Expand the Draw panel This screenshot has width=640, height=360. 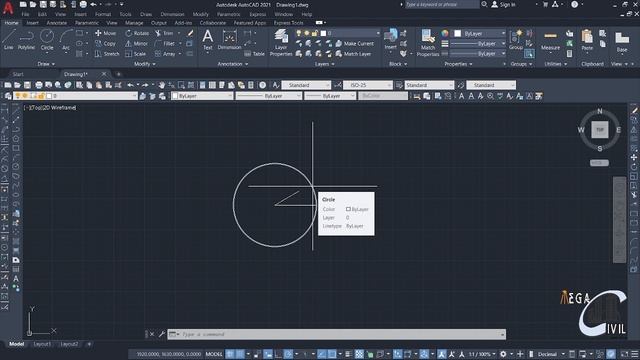click(x=46, y=64)
